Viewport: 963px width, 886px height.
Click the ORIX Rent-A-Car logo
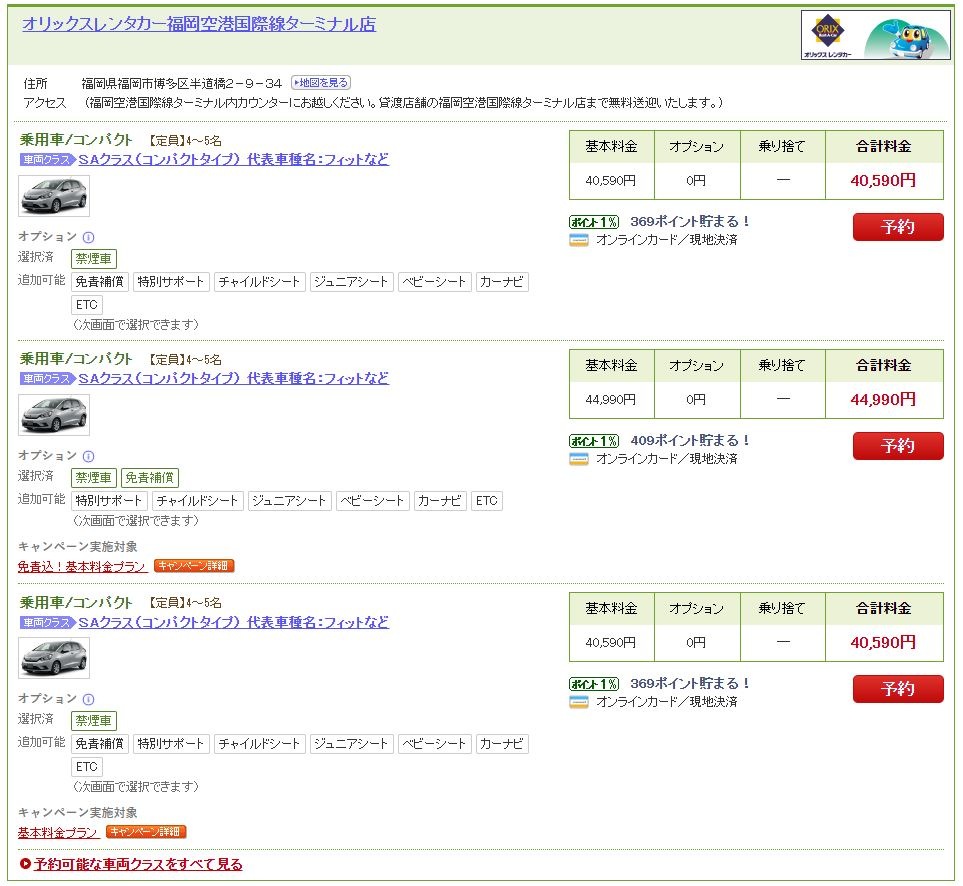click(x=828, y=35)
